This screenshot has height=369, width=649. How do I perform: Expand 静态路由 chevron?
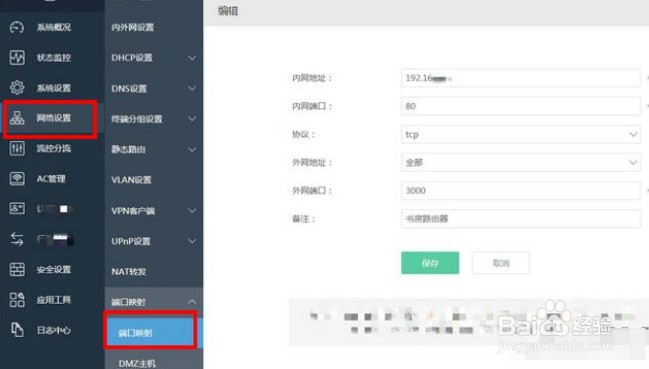(x=192, y=149)
